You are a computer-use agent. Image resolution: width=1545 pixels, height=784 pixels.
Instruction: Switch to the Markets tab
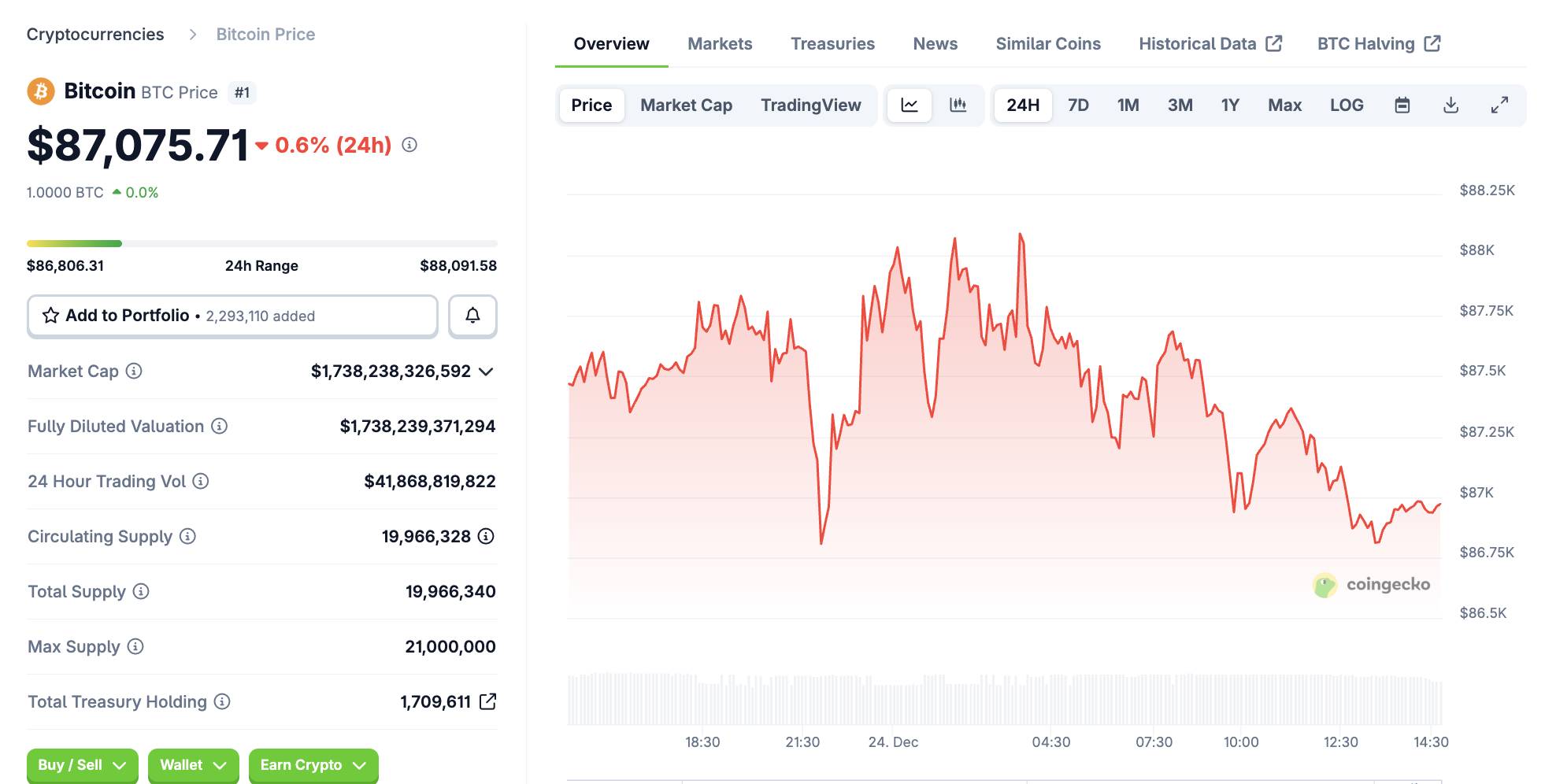(719, 44)
